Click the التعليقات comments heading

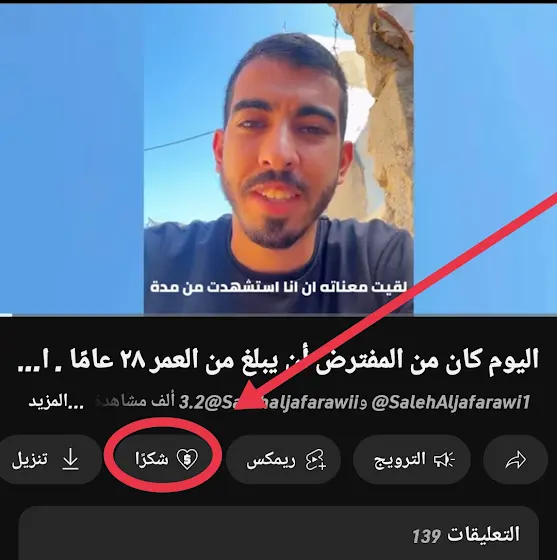tap(483, 535)
